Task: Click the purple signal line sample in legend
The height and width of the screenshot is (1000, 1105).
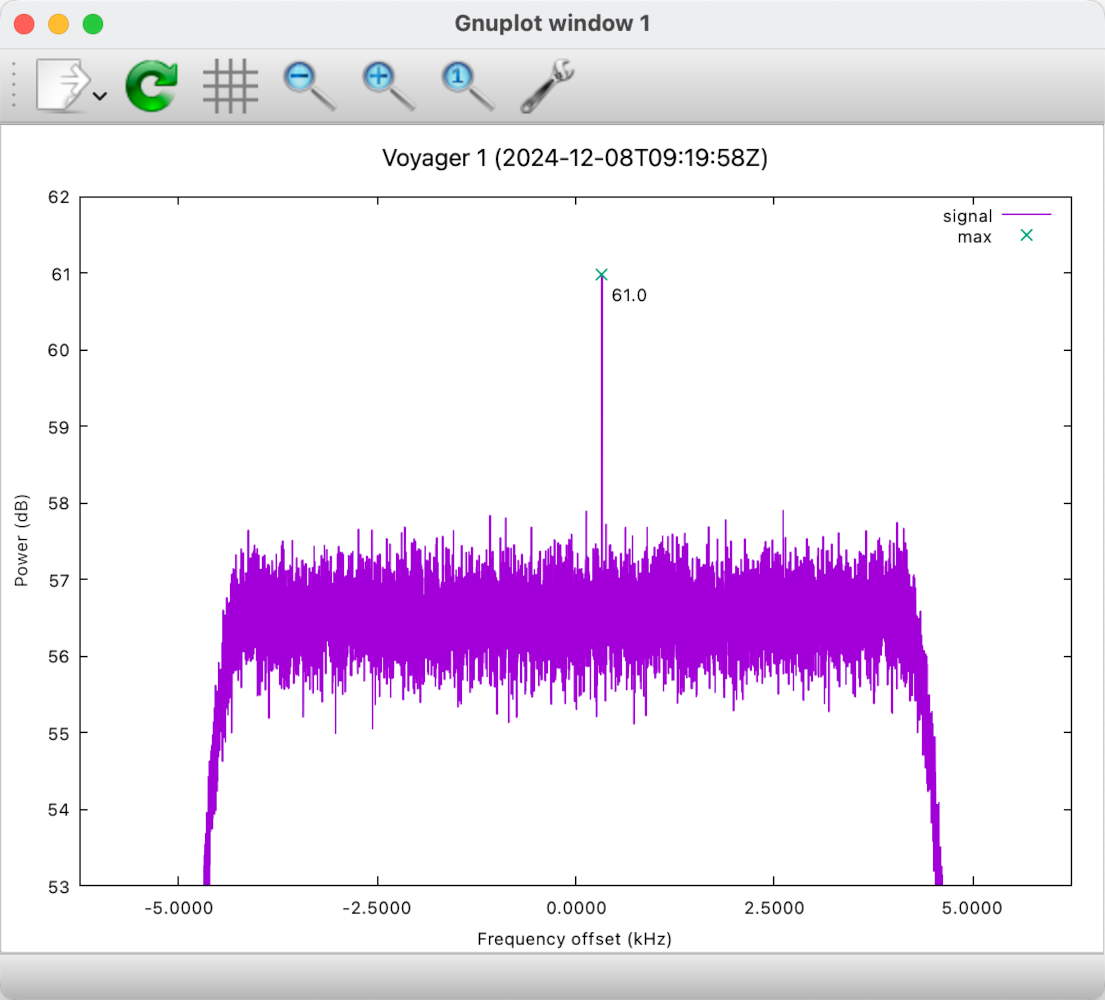Action: (x=1028, y=216)
